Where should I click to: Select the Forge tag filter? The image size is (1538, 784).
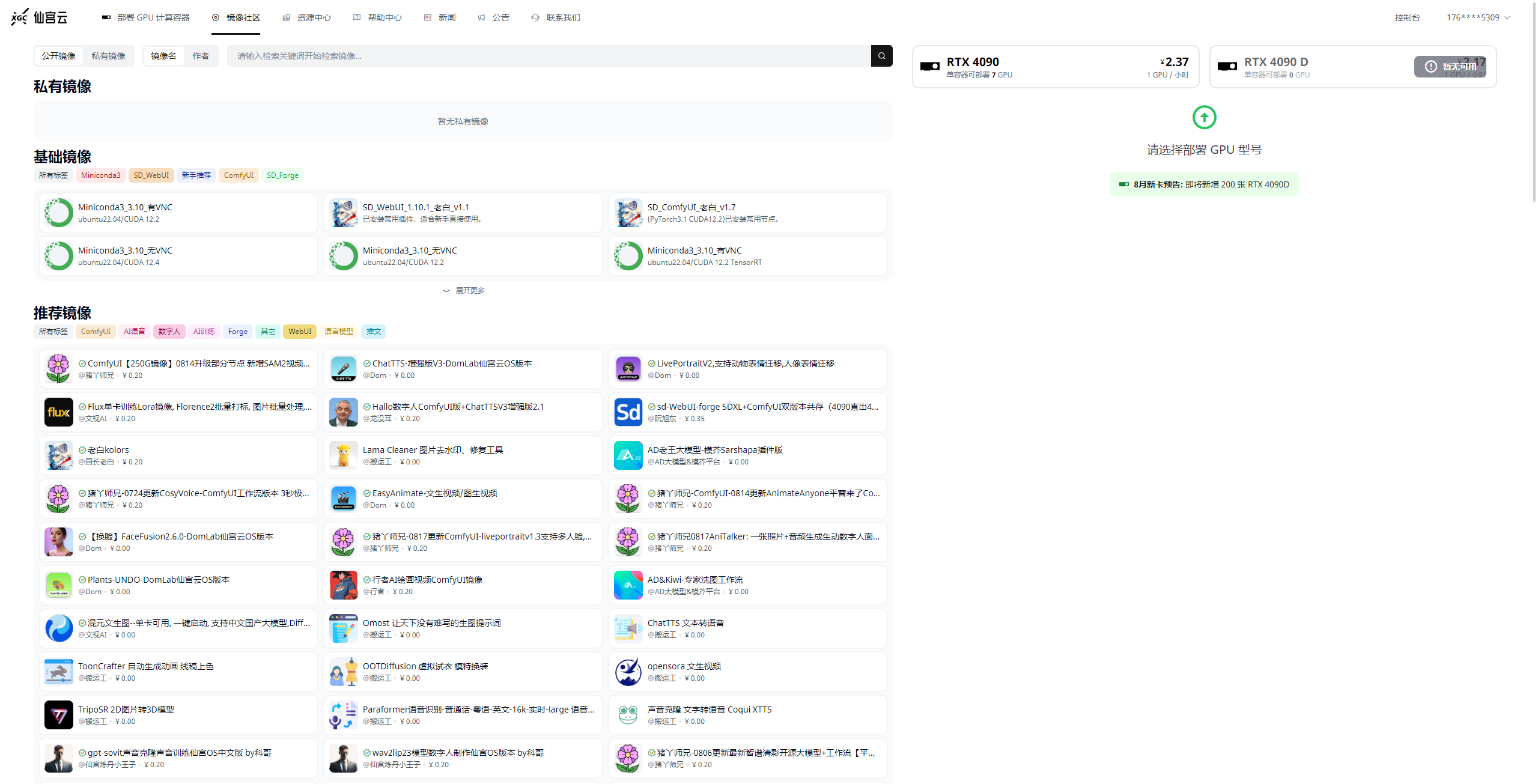(x=238, y=332)
